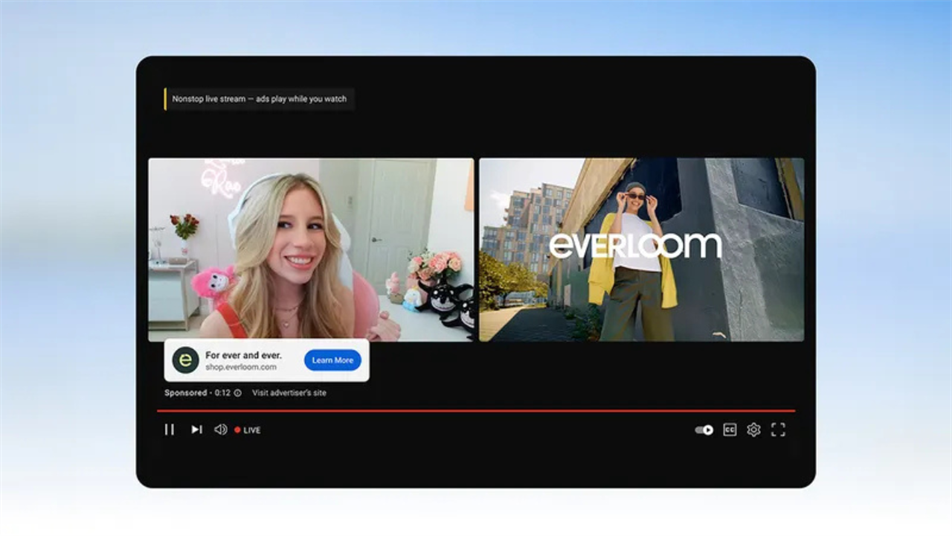Open Visit advertiser's site link
Screen dimensions: 952x536
(x=289, y=393)
